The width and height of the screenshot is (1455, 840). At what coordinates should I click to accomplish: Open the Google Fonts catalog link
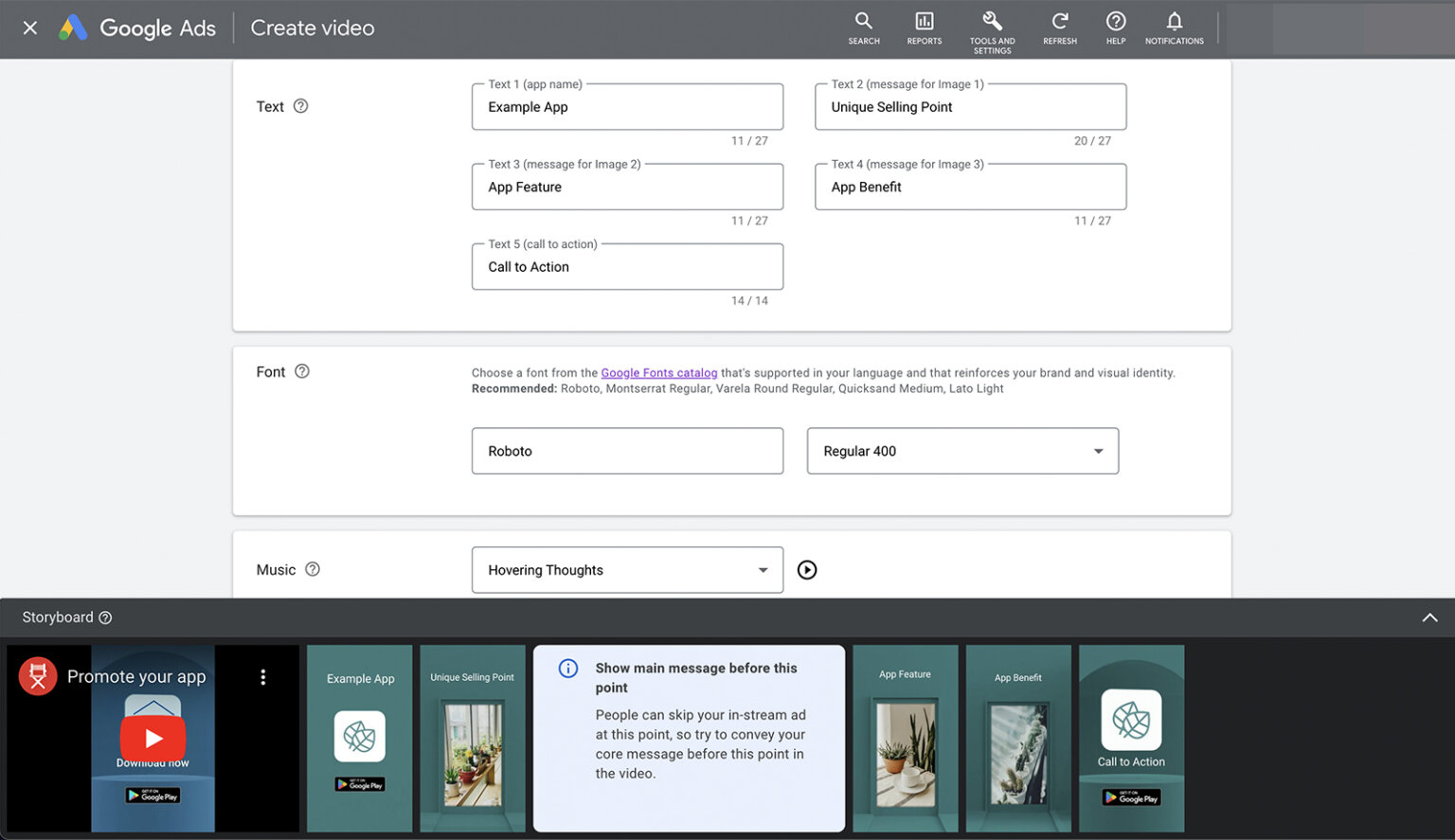658,373
